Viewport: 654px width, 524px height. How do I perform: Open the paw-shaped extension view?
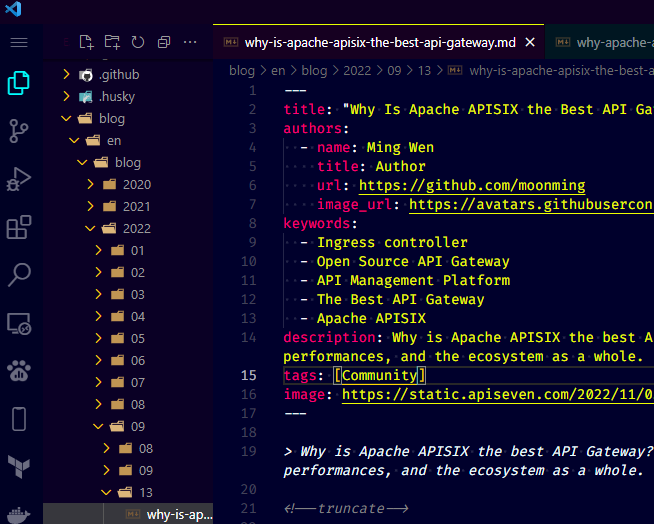(19, 371)
